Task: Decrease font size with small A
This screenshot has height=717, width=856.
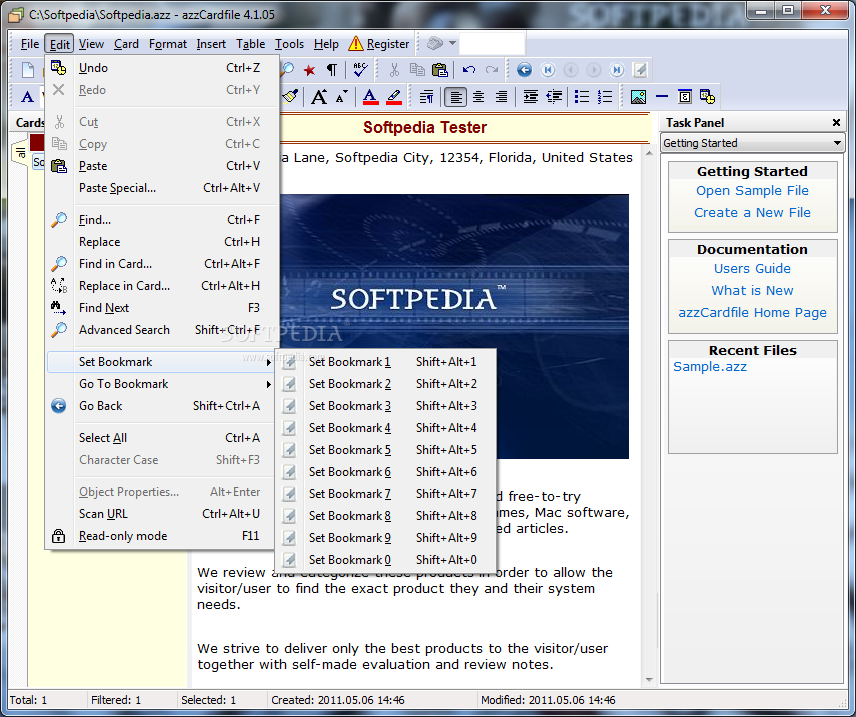Action: [x=342, y=97]
